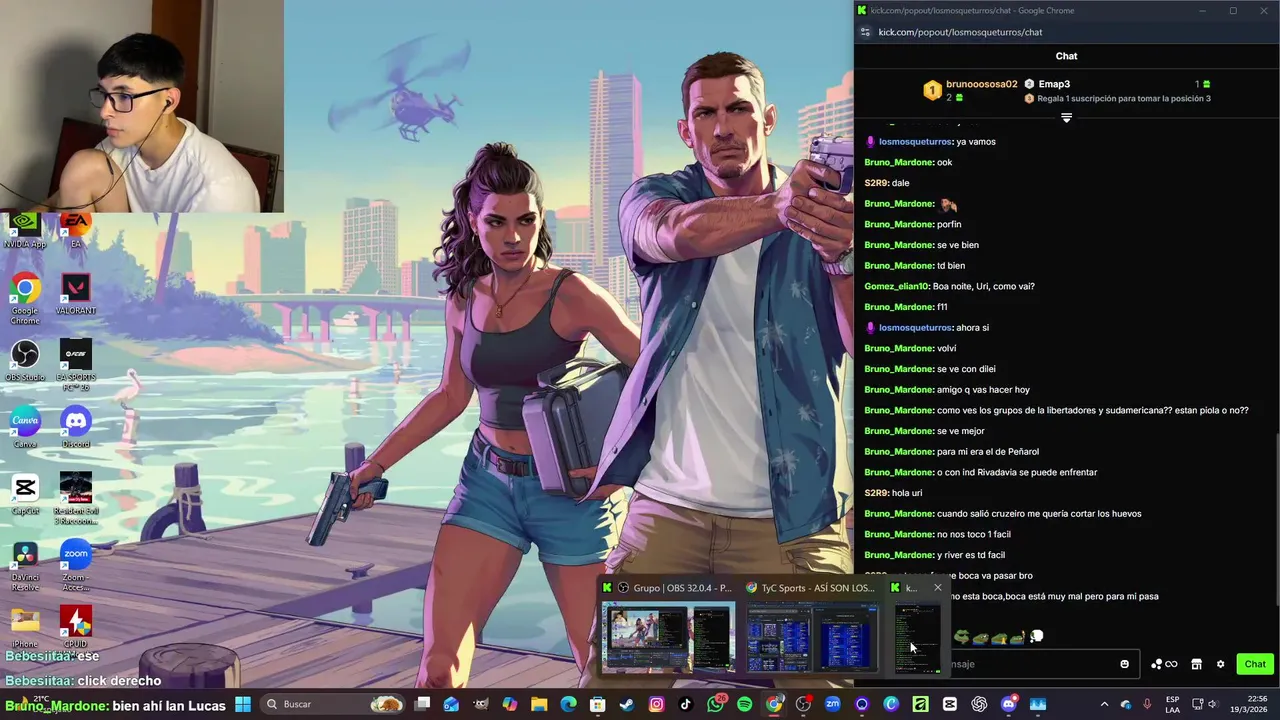
Task: Launch DaVinci Resolve desktop shortcut
Action: click(x=25, y=566)
